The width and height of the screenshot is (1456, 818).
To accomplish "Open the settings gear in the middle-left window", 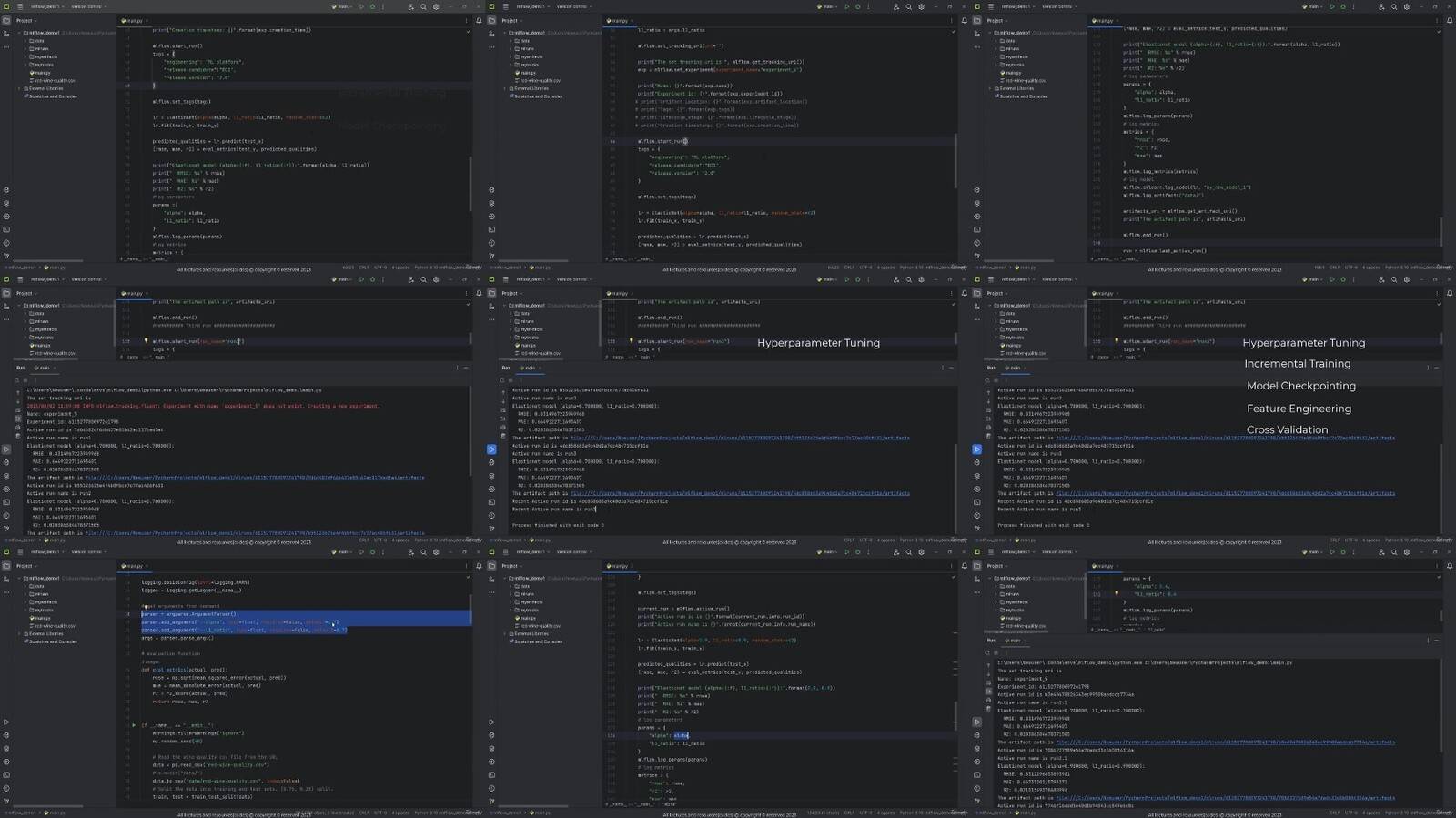I will [436, 279].
